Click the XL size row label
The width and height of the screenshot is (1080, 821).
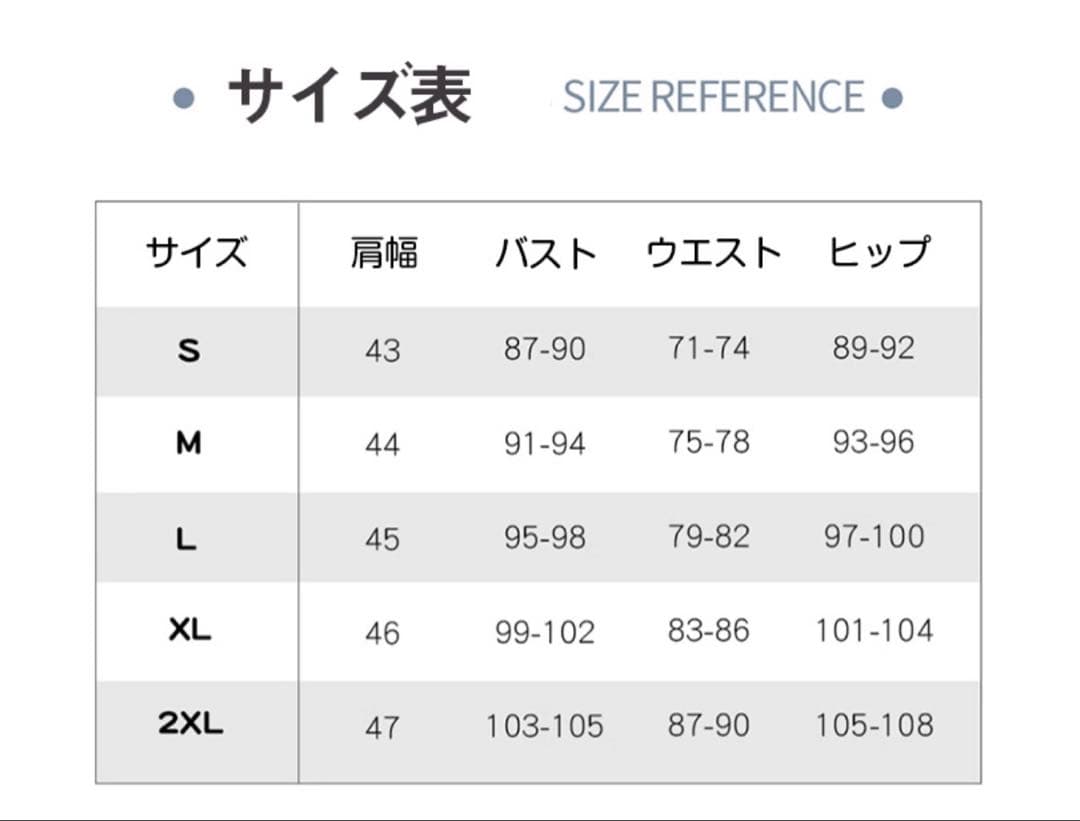190,630
